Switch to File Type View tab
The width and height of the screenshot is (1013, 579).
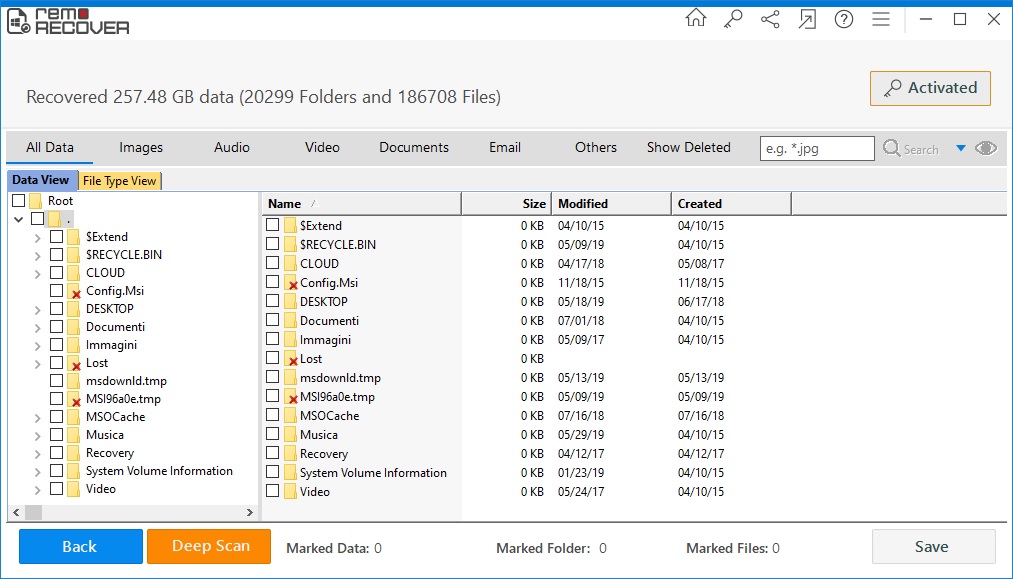119,181
